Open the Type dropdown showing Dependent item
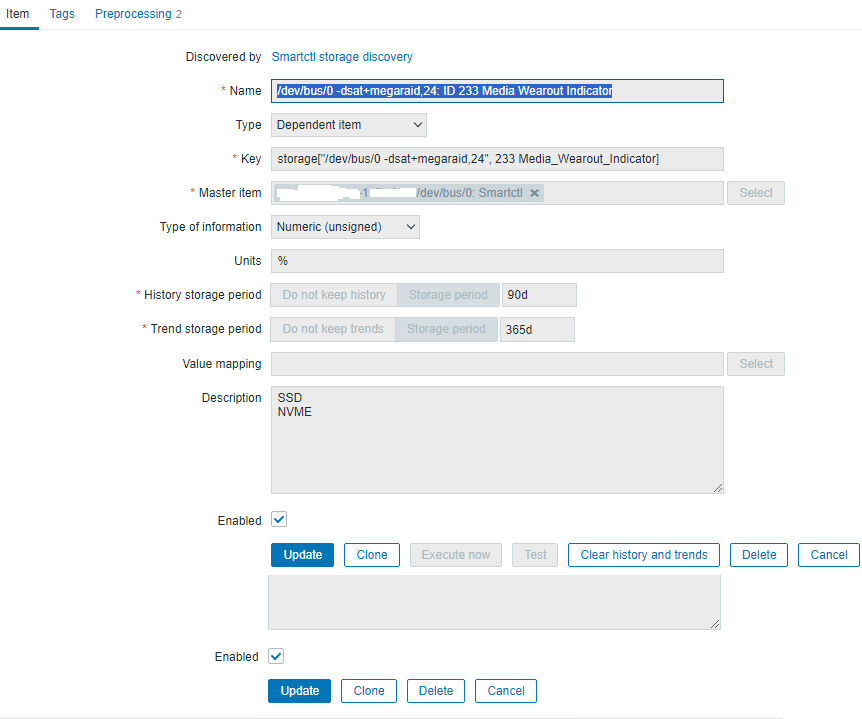862x719 pixels. [x=349, y=125]
